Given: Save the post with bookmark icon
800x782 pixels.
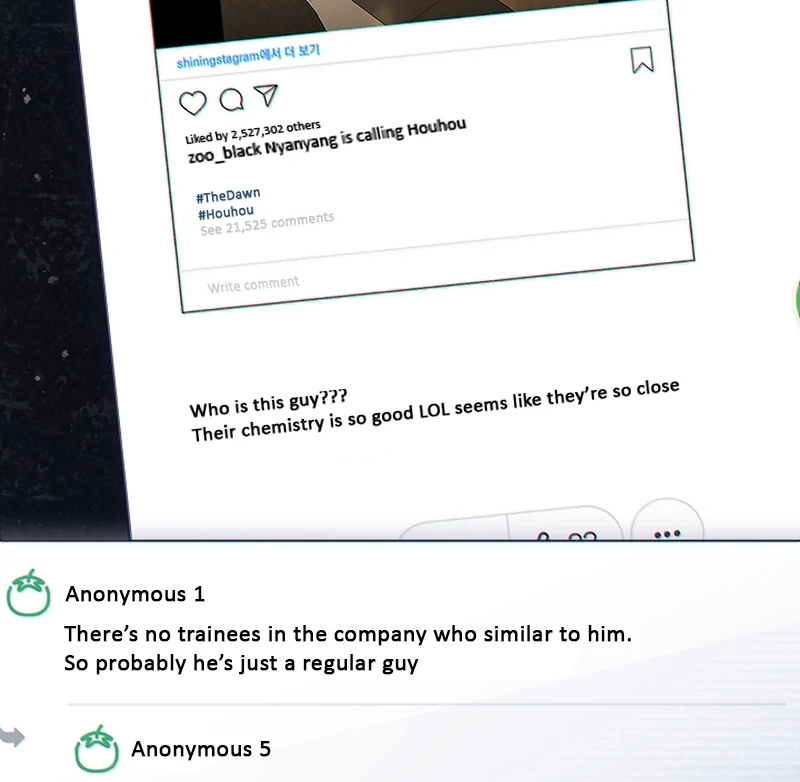Looking at the screenshot, I should (642, 60).
